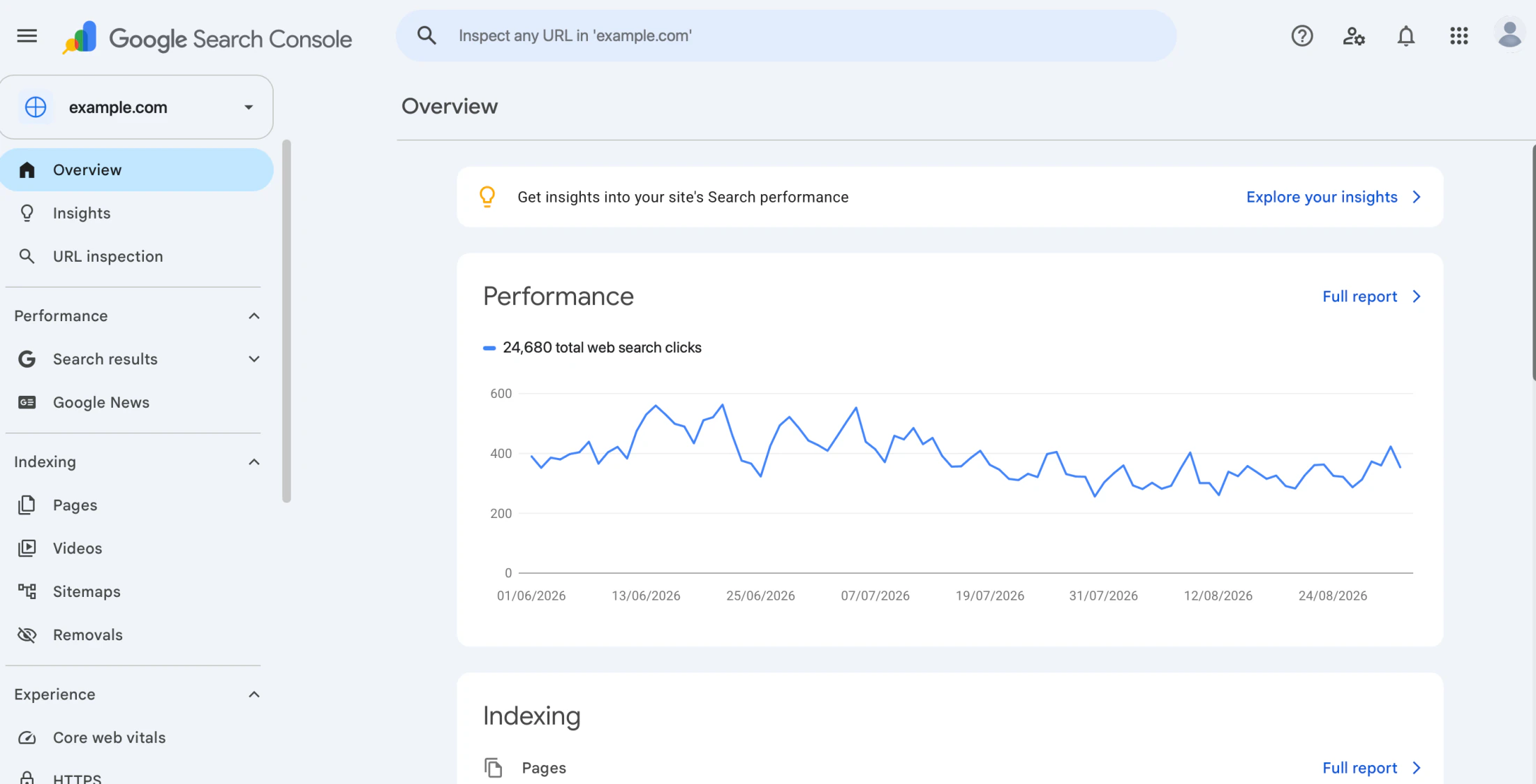The width and height of the screenshot is (1536, 784).
Task: Click the Google Search Console logo
Action: (207, 38)
